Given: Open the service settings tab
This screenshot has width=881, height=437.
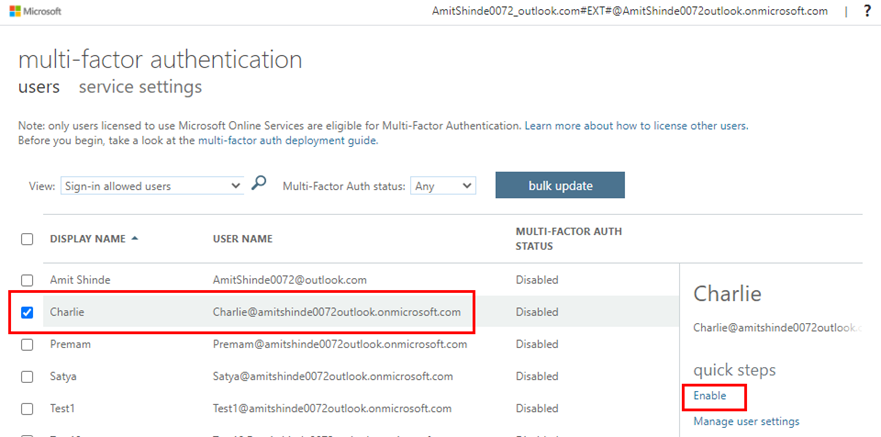Looking at the screenshot, I should point(140,87).
